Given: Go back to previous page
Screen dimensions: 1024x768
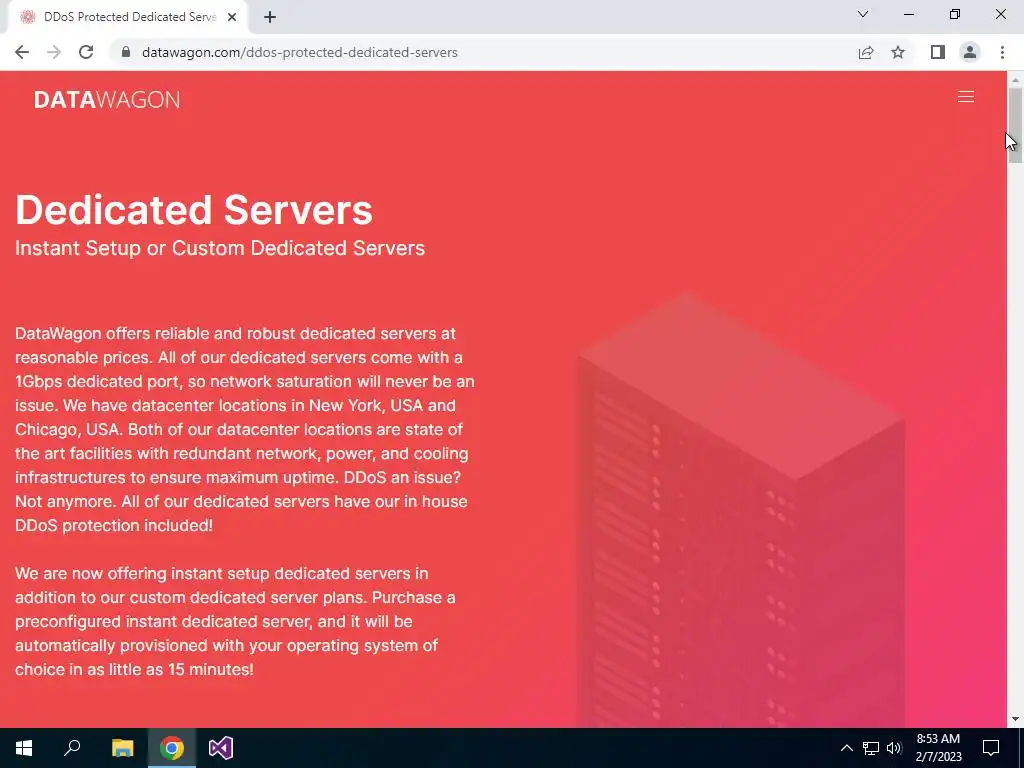Looking at the screenshot, I should [22, 52].
